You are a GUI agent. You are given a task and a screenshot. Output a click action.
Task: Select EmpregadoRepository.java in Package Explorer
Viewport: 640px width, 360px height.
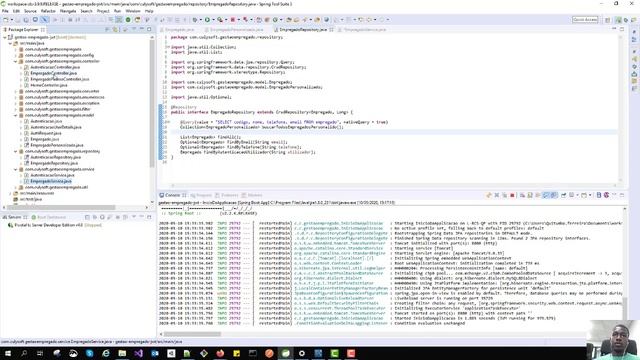(x=54, y=163)
